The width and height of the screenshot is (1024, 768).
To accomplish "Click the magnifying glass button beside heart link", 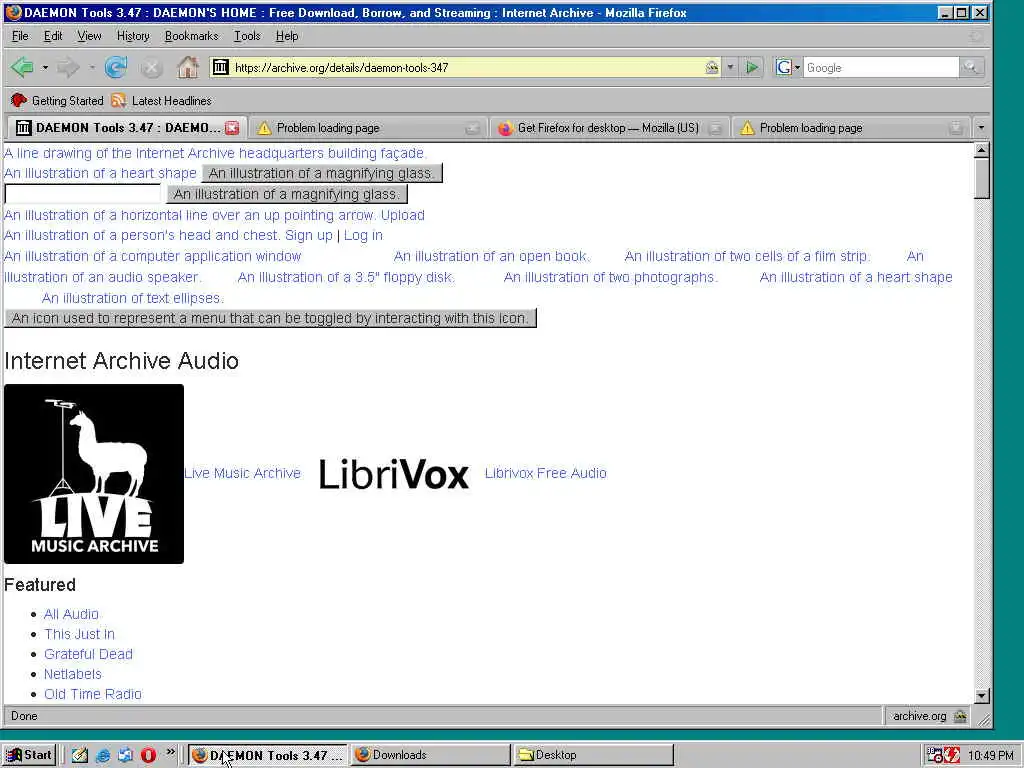I will click(322, 173).
